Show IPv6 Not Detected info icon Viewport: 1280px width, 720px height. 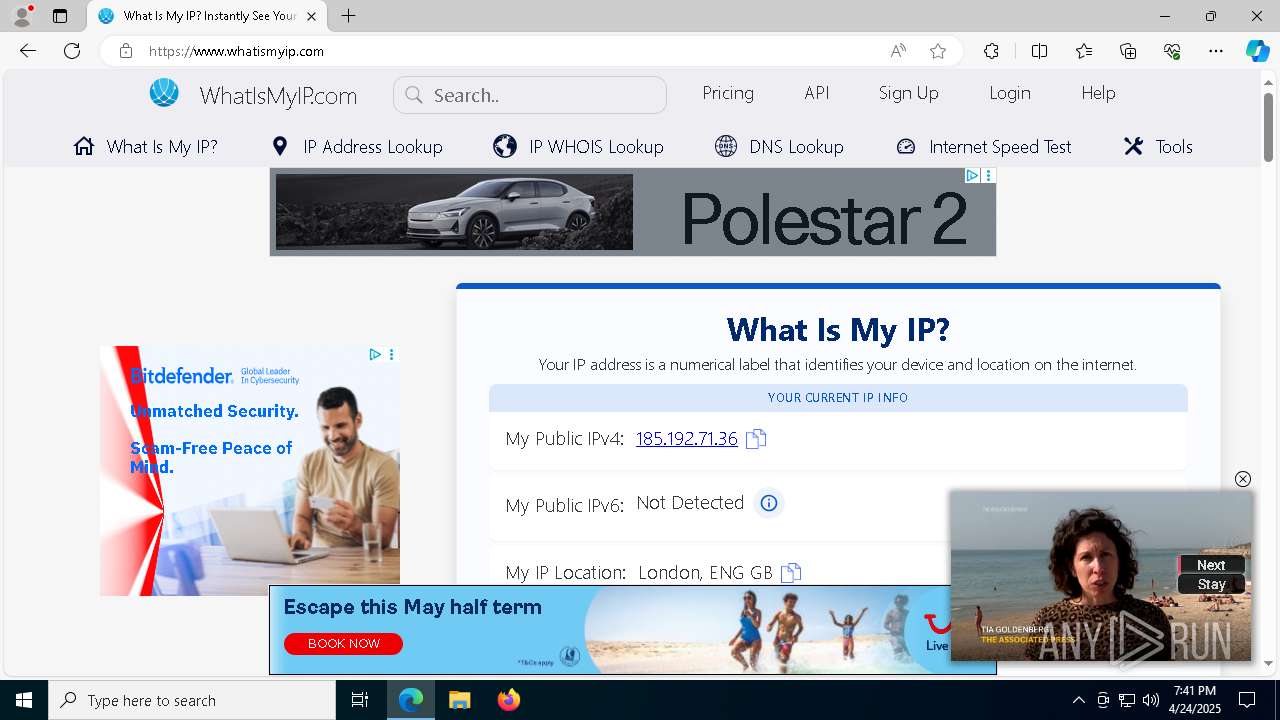[768, 503]
